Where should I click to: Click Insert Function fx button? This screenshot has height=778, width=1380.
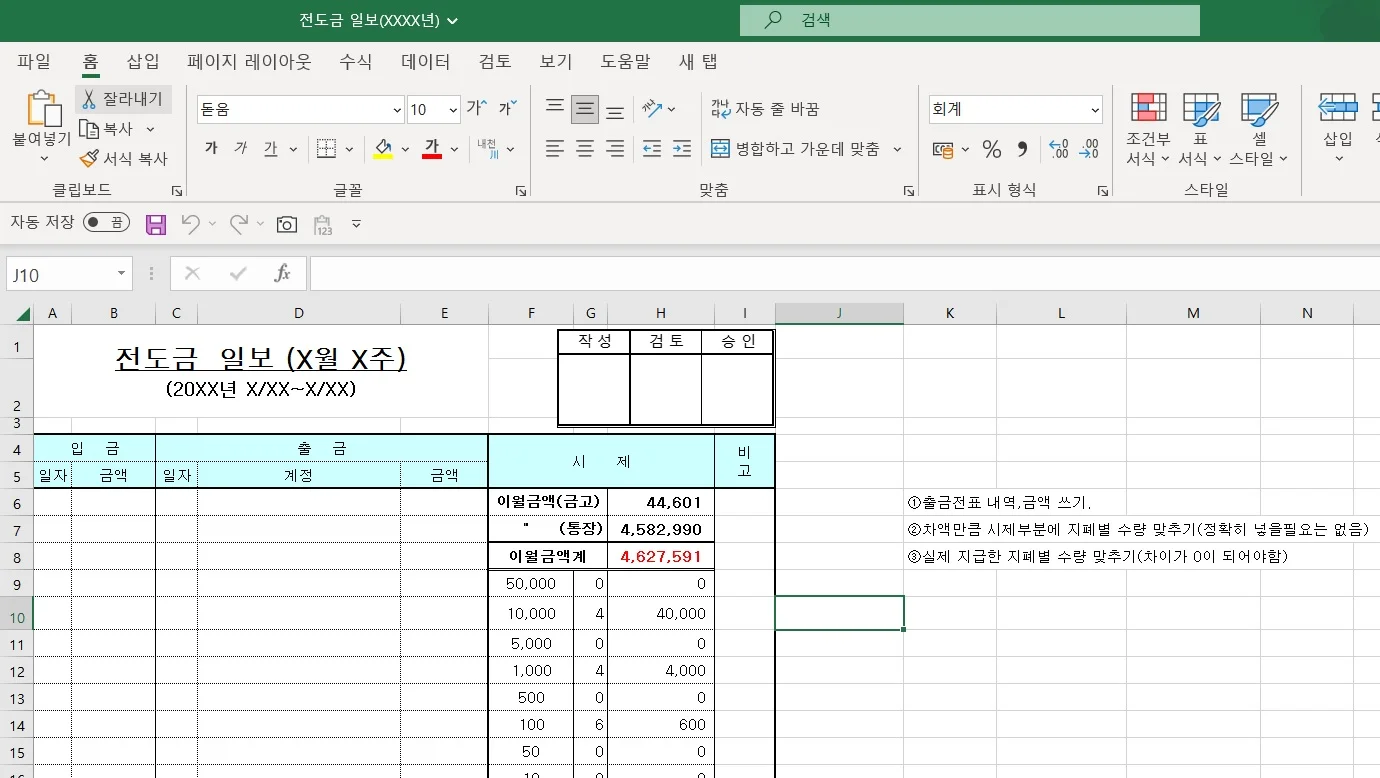[x=283, y=274]
